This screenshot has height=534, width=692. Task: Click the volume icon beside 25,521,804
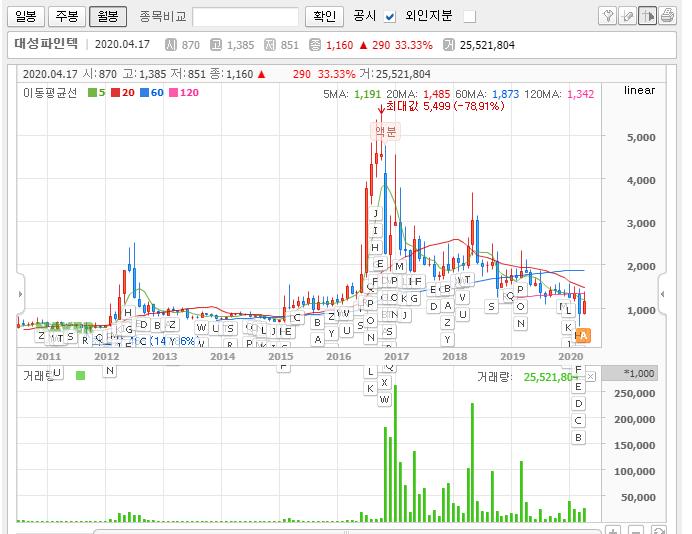(x=449, y=45)
